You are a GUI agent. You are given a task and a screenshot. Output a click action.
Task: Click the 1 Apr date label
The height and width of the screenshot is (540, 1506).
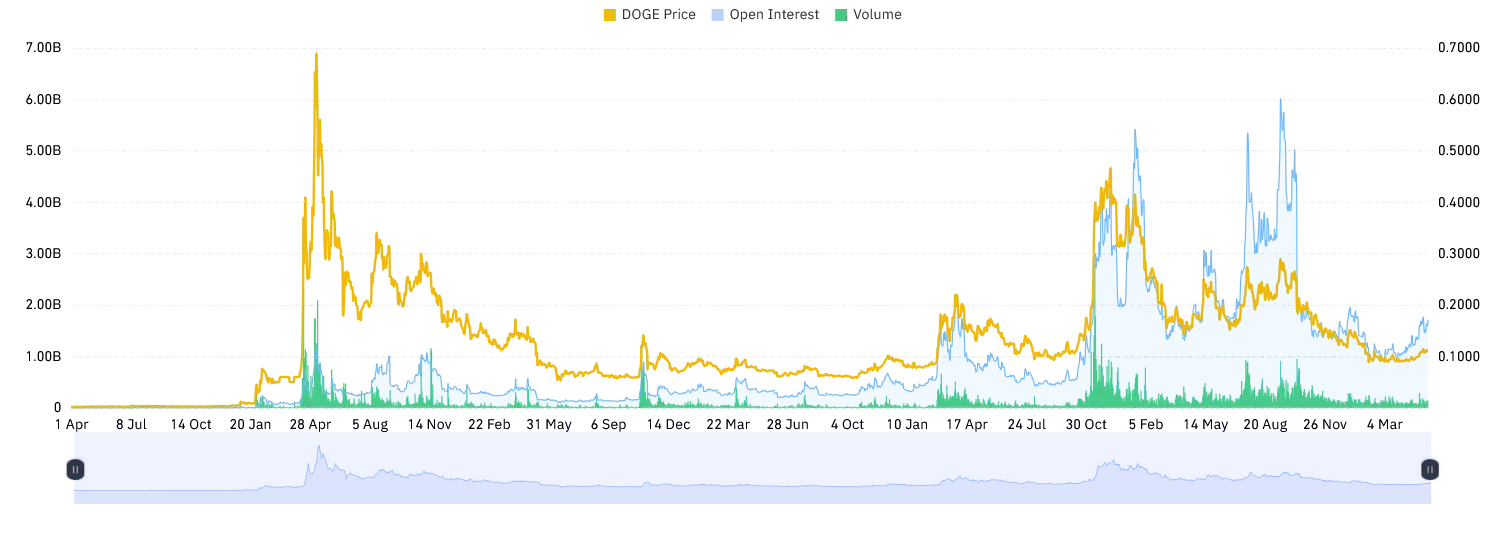point(72,424)
